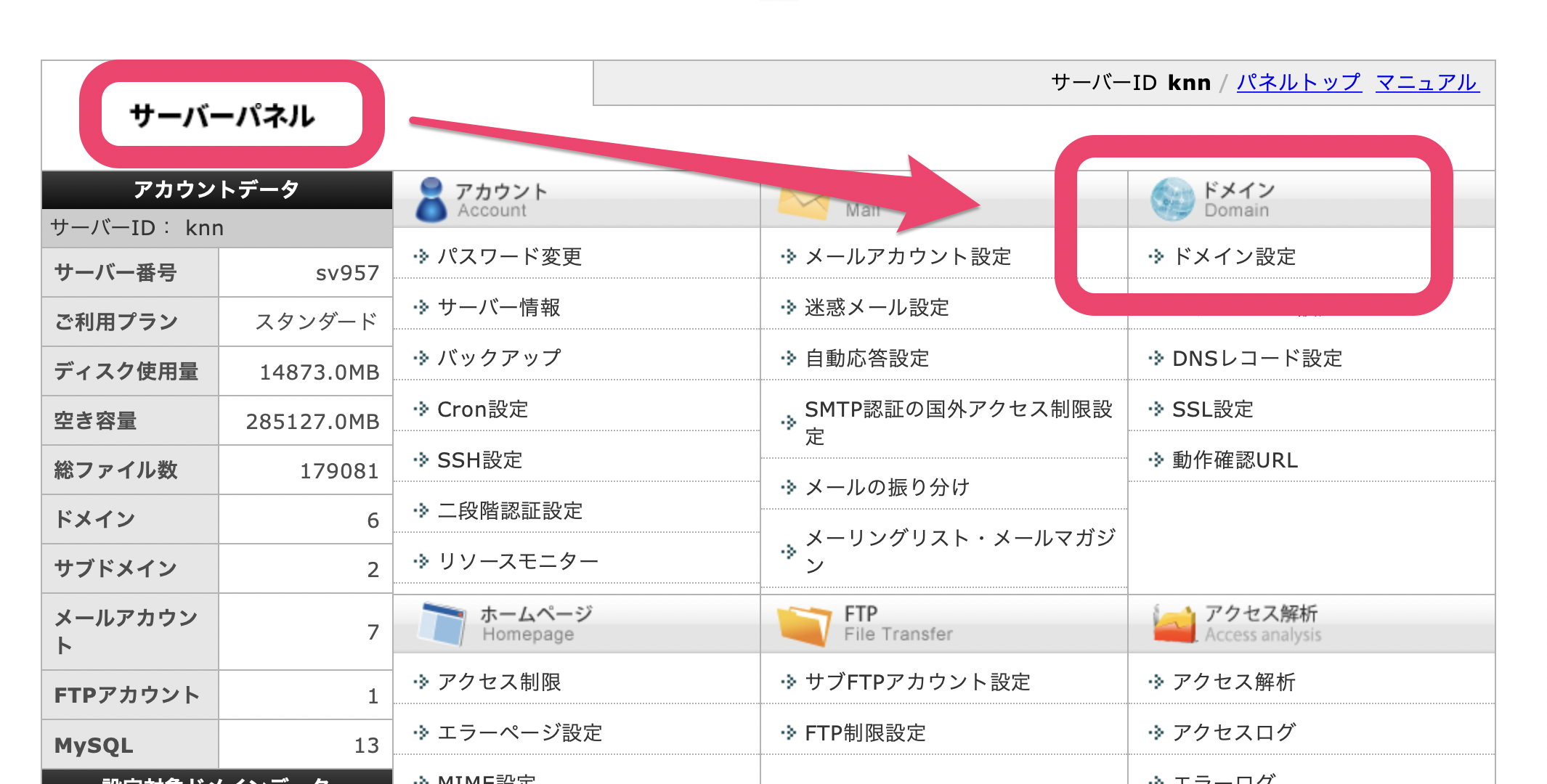Click the Domain globe icon
The height and width of the screenshot is (784, 1547).
pos(1172,200)
